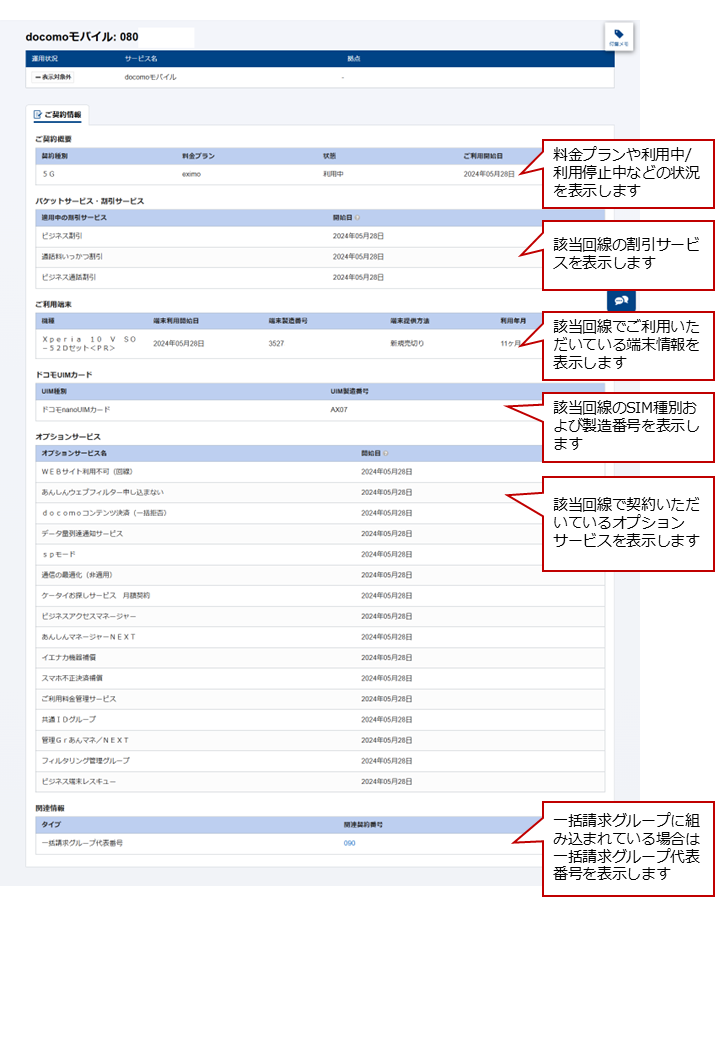Click the オプションサービス名 column header
The width and height of the screenshot is (720, 1040).
[74, 453]
